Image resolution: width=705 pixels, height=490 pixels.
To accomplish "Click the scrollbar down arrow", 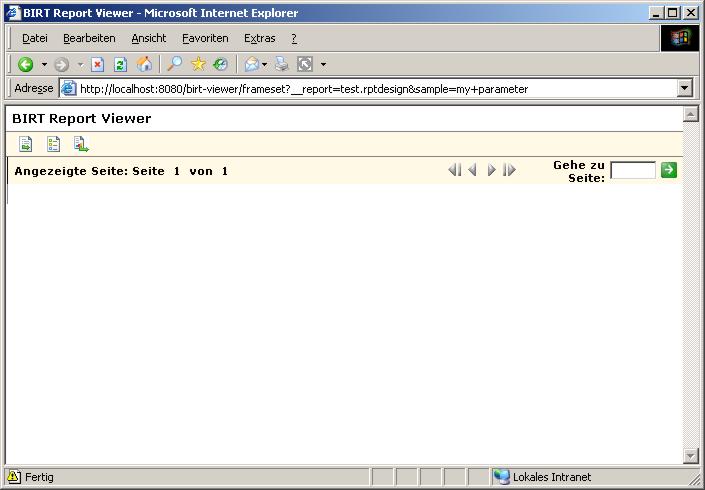I will point(690,455).
